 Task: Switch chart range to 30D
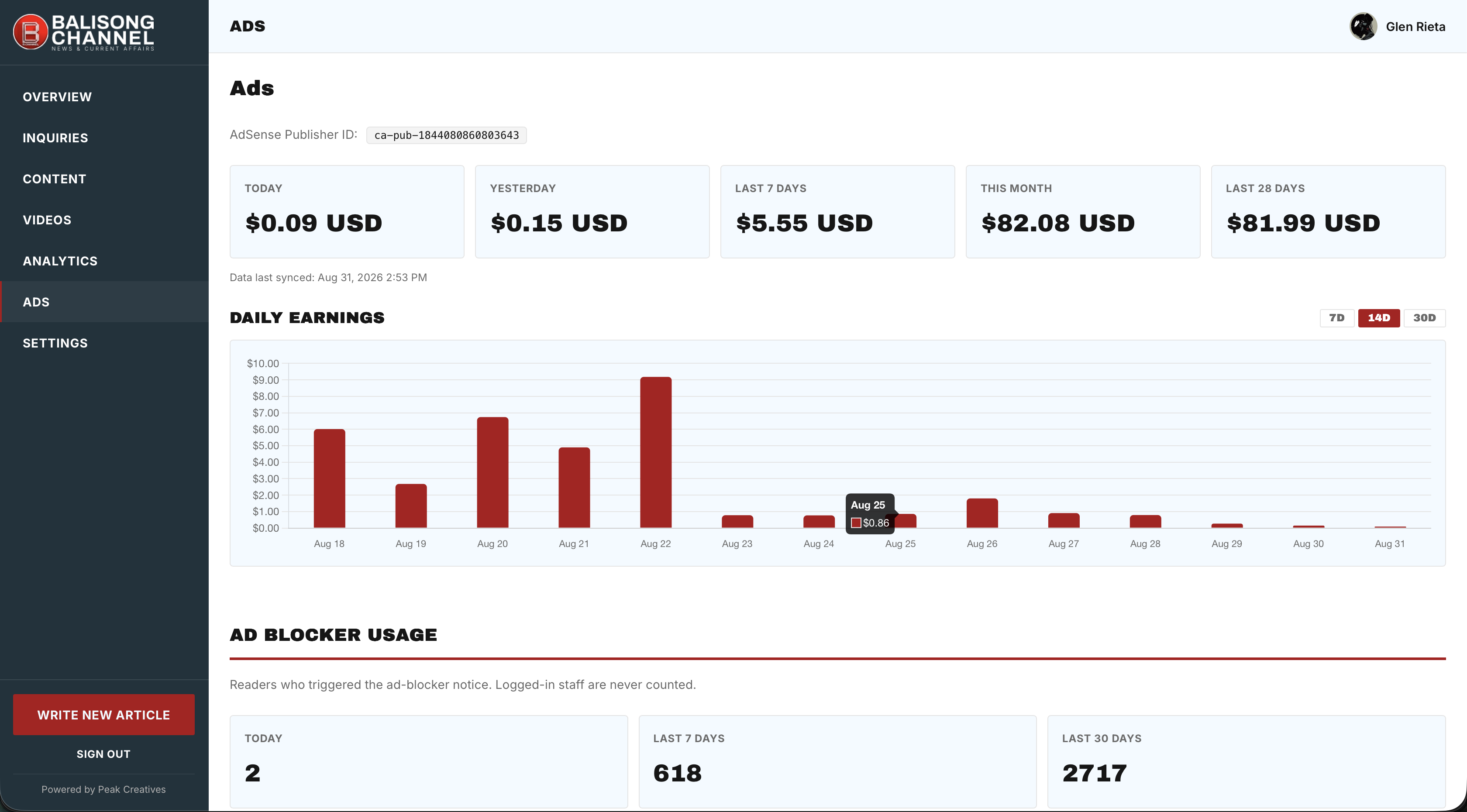pos(1424,318)
